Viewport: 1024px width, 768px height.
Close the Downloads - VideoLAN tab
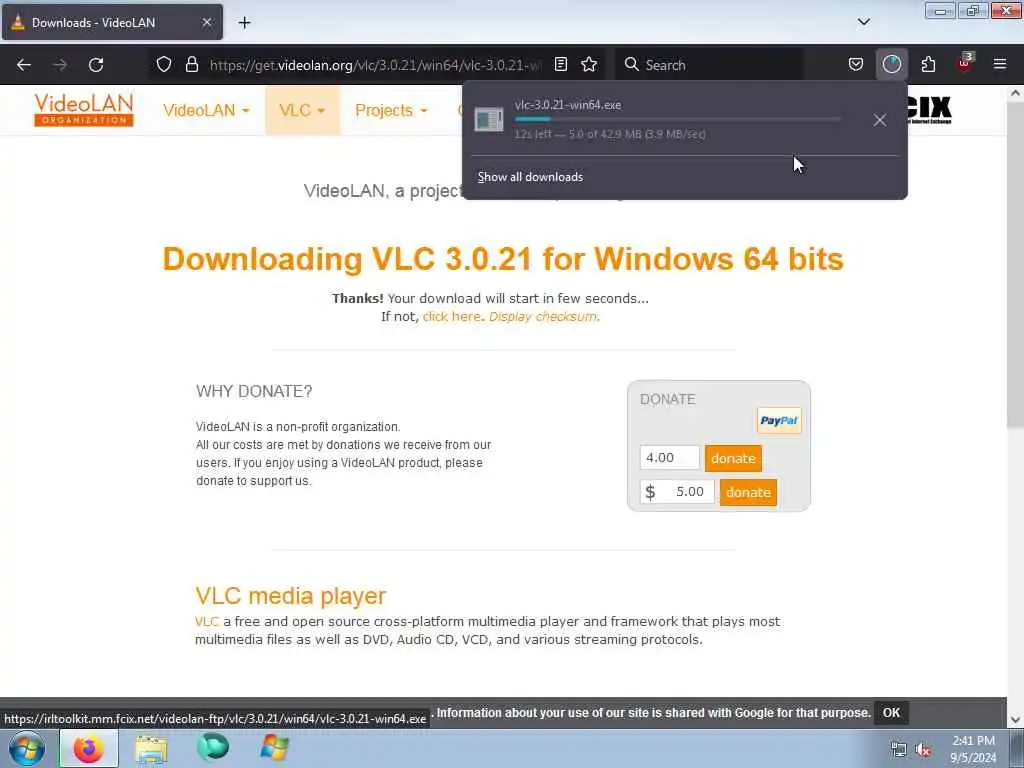[x=206, y=22]
